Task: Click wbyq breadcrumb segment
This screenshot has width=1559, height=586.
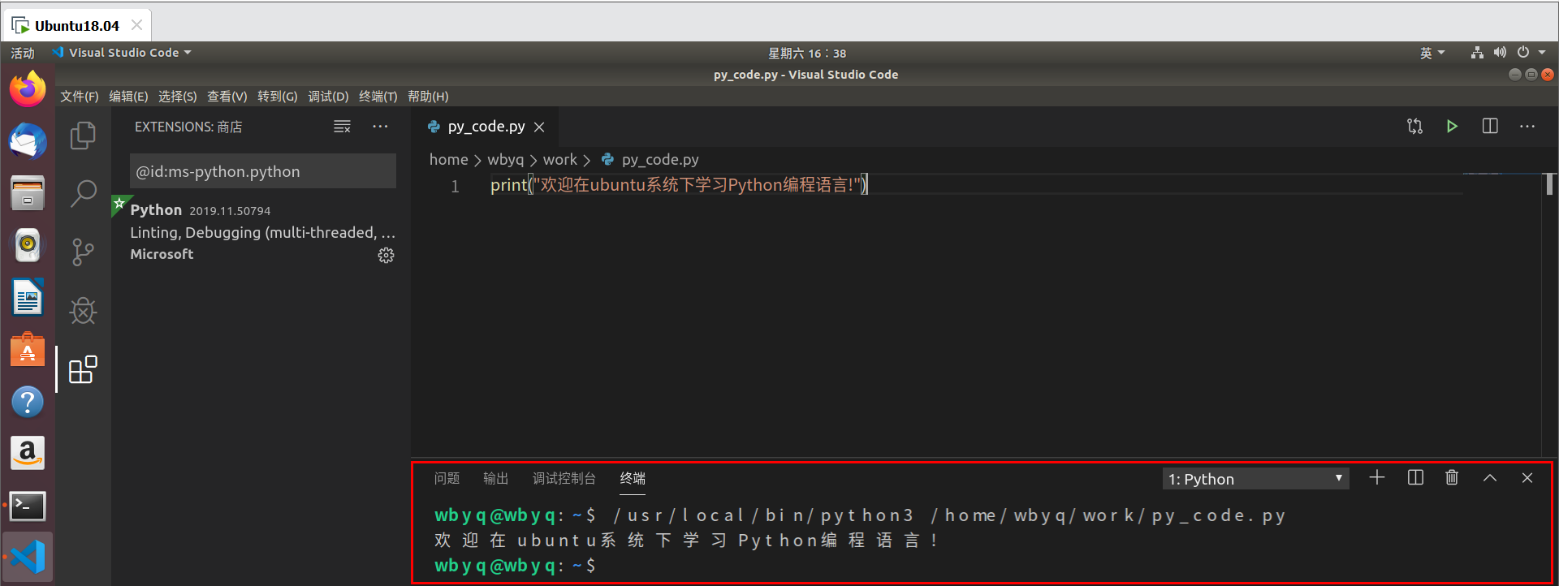Action: 506,160
